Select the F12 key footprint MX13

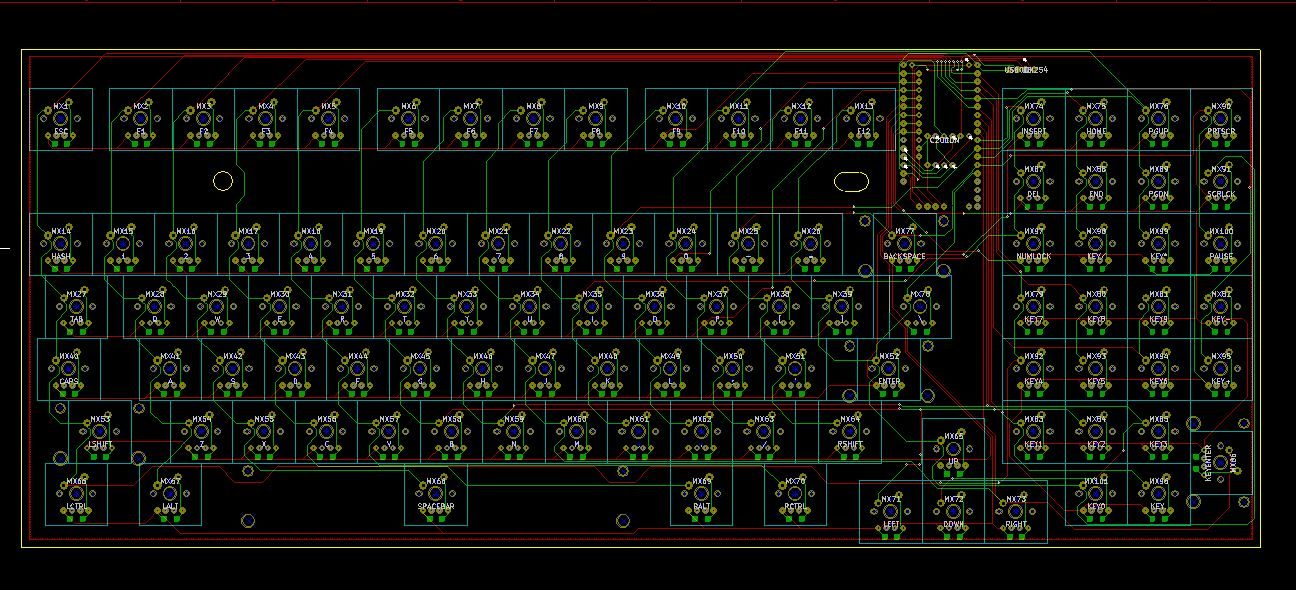point(864,119)
